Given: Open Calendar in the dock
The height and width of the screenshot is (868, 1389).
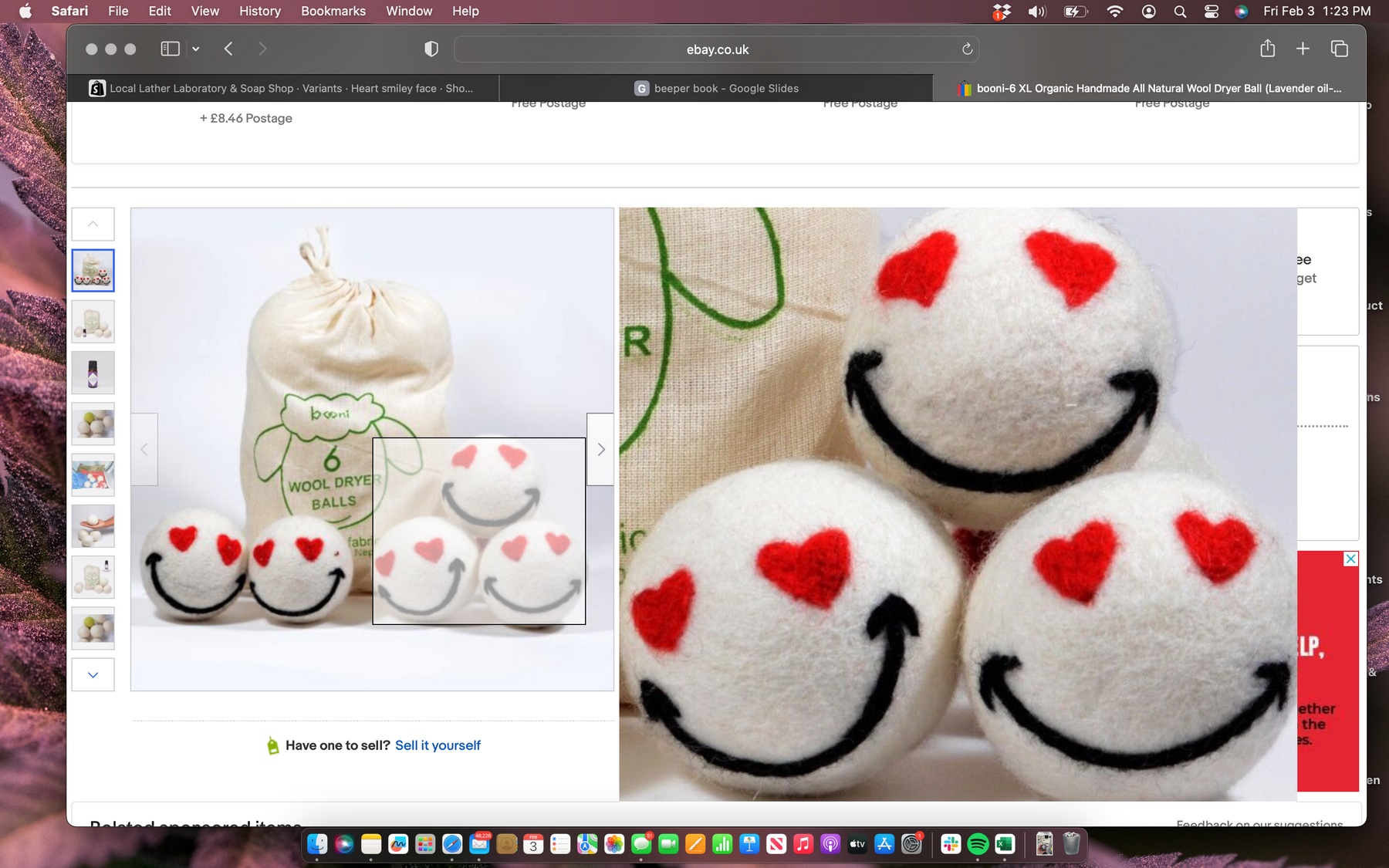Looking at the screenshot, I should [533, 844].
